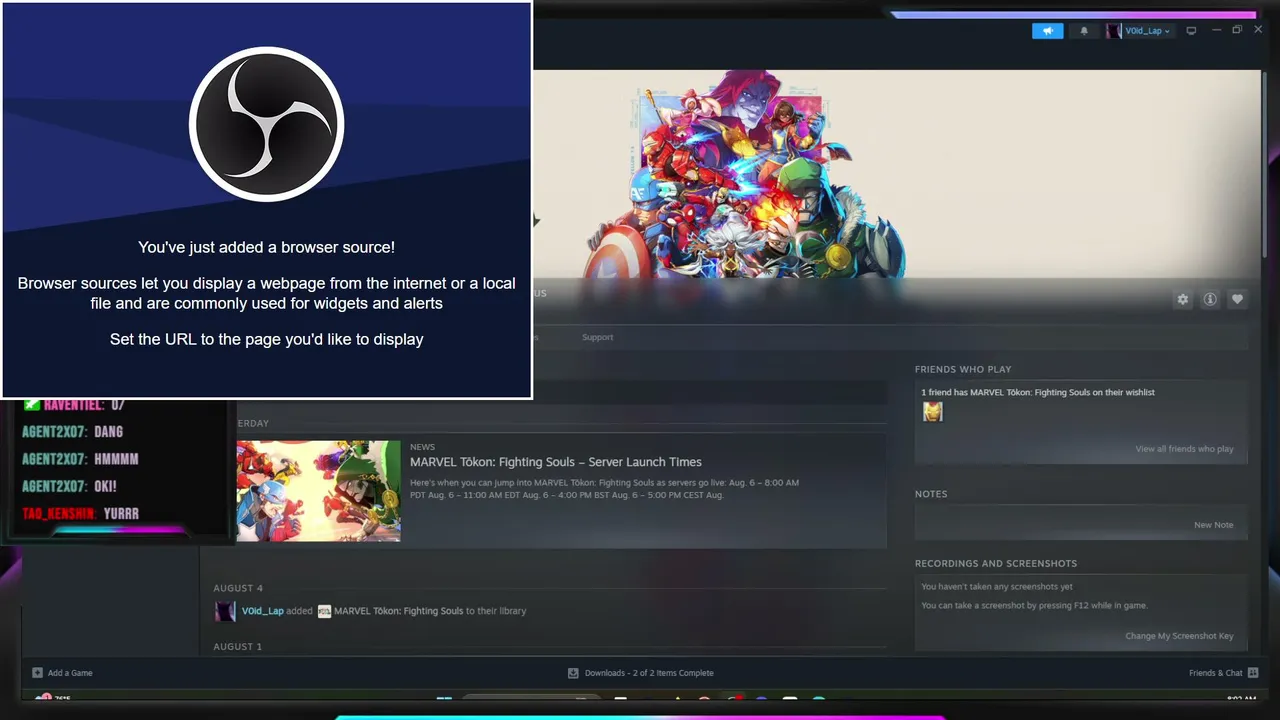Screen dimensions: 1280x720
Task: Click 'You've just added a browser source!' text
Action: coord(267,247)
